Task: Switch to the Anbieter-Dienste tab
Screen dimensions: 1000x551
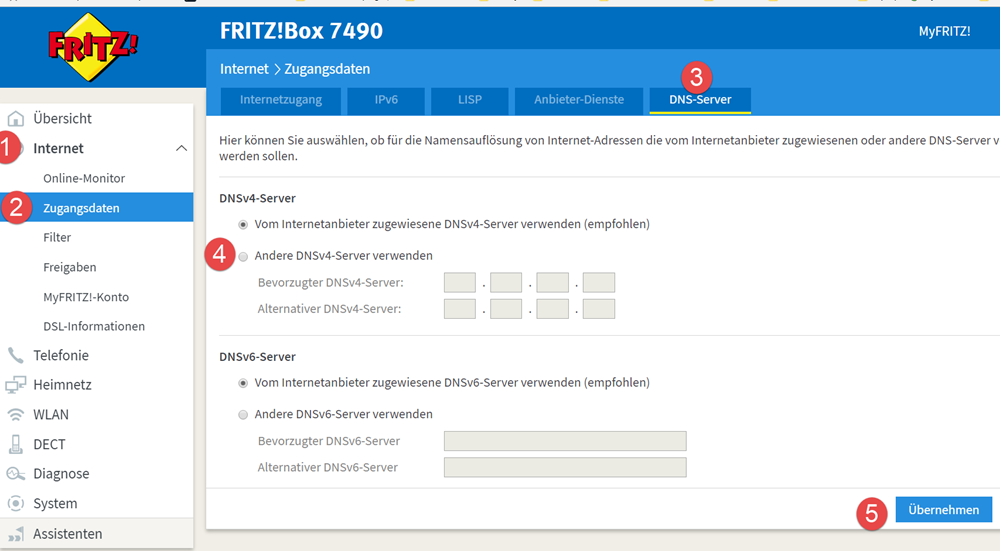Action: click(x=579, y=101)
